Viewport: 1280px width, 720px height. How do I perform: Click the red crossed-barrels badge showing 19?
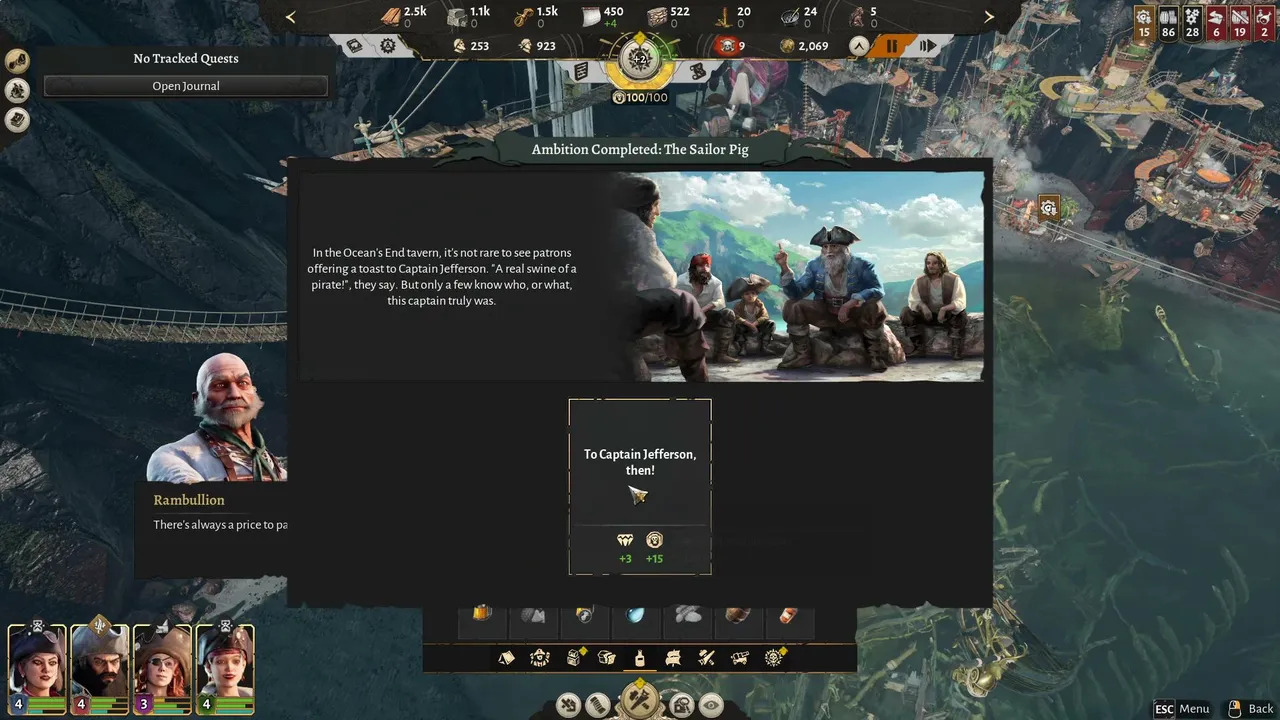click(x=1240, y=23)
